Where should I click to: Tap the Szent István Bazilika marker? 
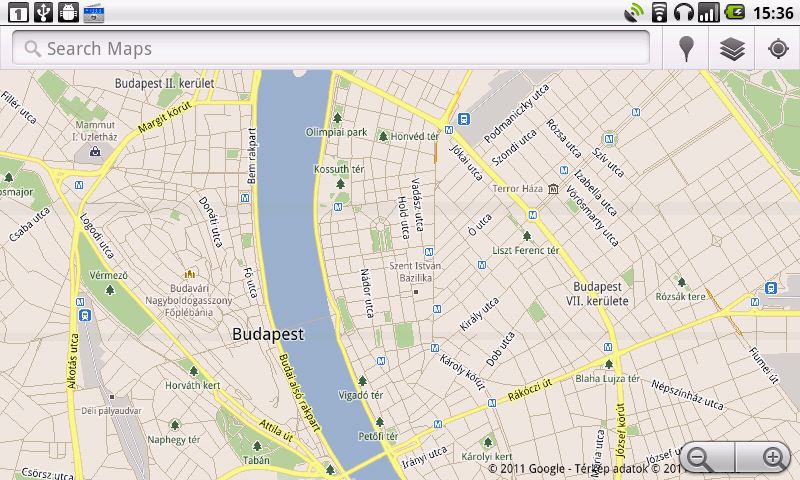click(x=415, y=292)
